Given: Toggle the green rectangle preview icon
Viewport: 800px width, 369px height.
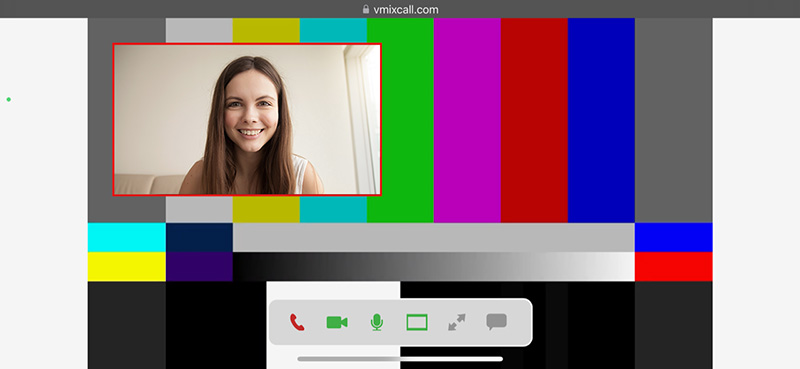Looking at the screenshot, I should coord(417,322).
